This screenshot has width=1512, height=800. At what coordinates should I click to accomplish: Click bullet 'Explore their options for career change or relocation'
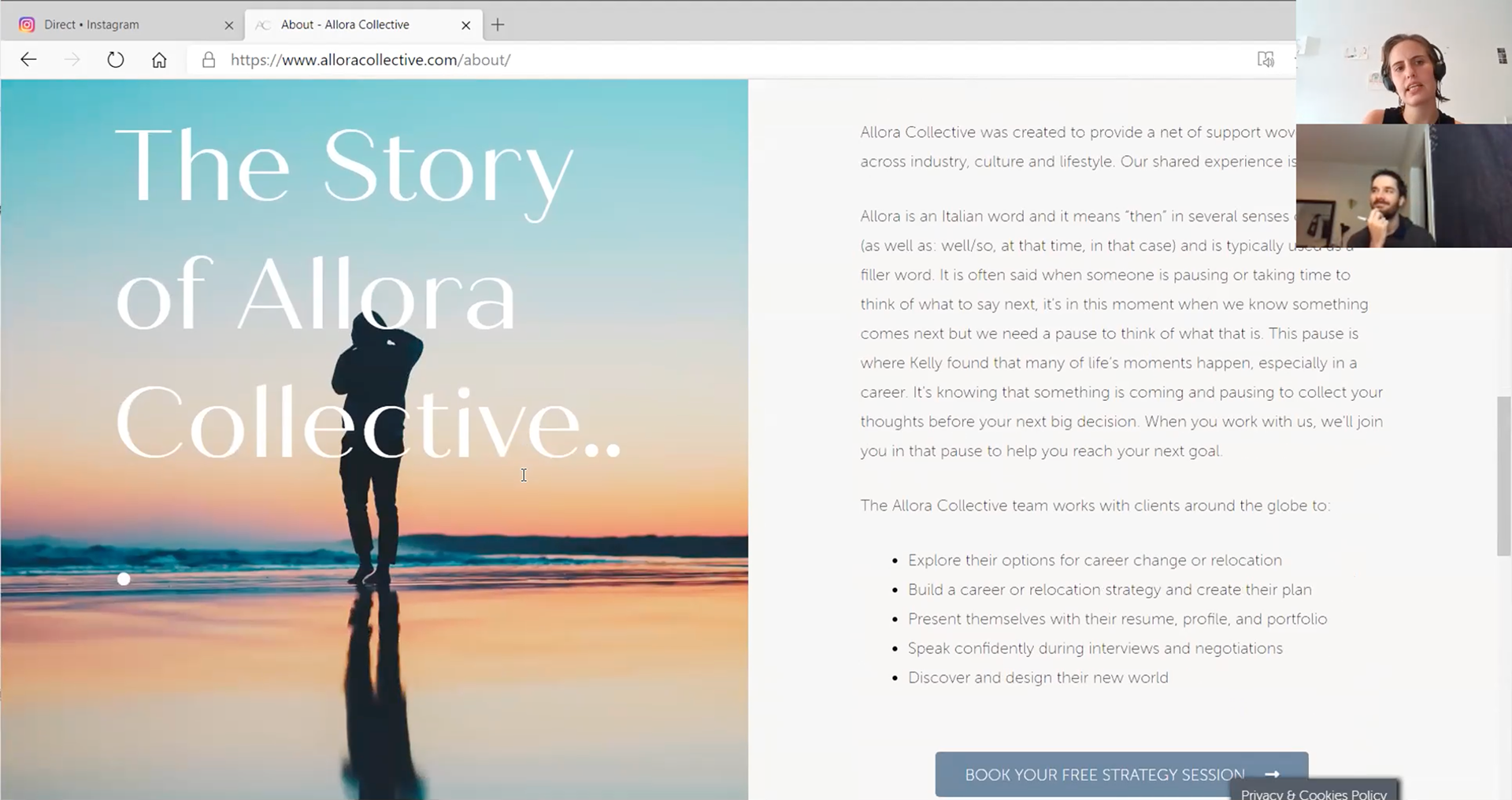(x=1095, y=561)
